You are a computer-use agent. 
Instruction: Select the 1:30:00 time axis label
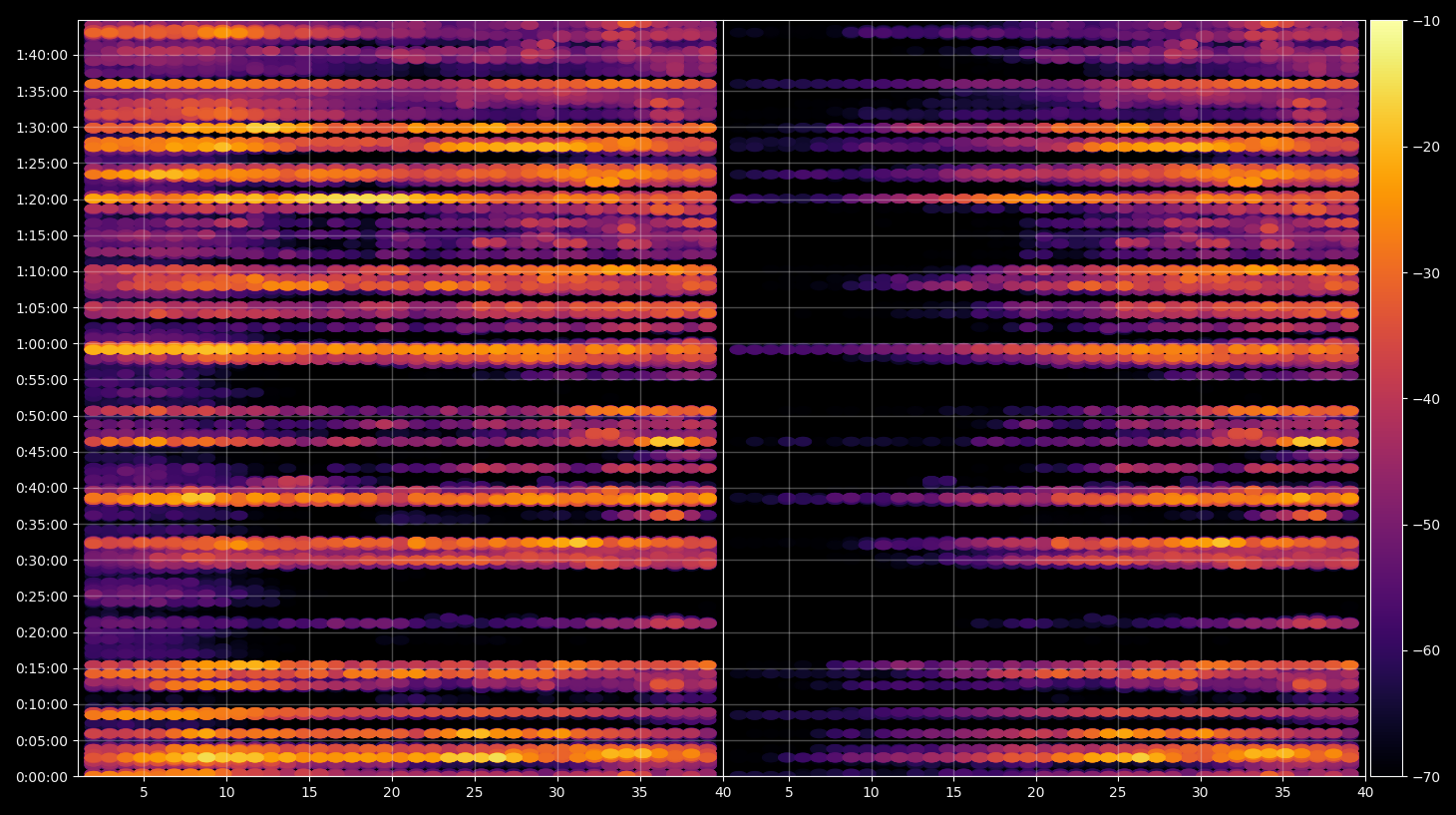[42, 128]
